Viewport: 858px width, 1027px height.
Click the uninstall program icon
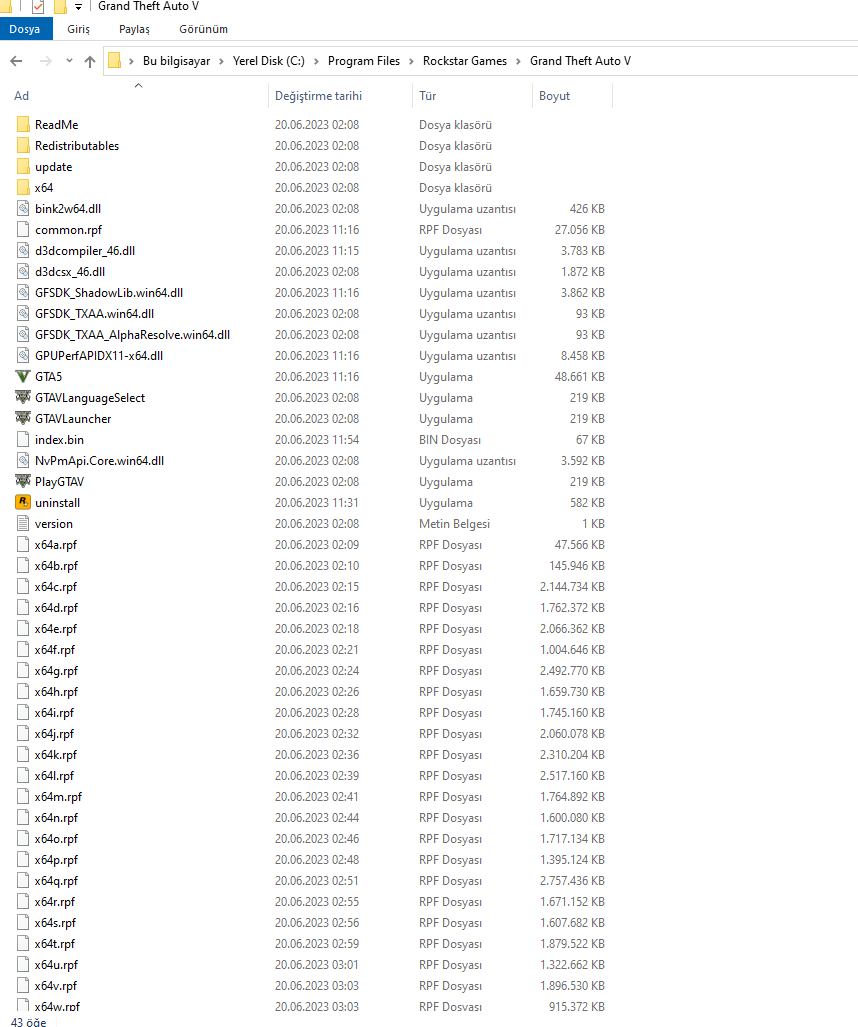[x=22, y=502]
